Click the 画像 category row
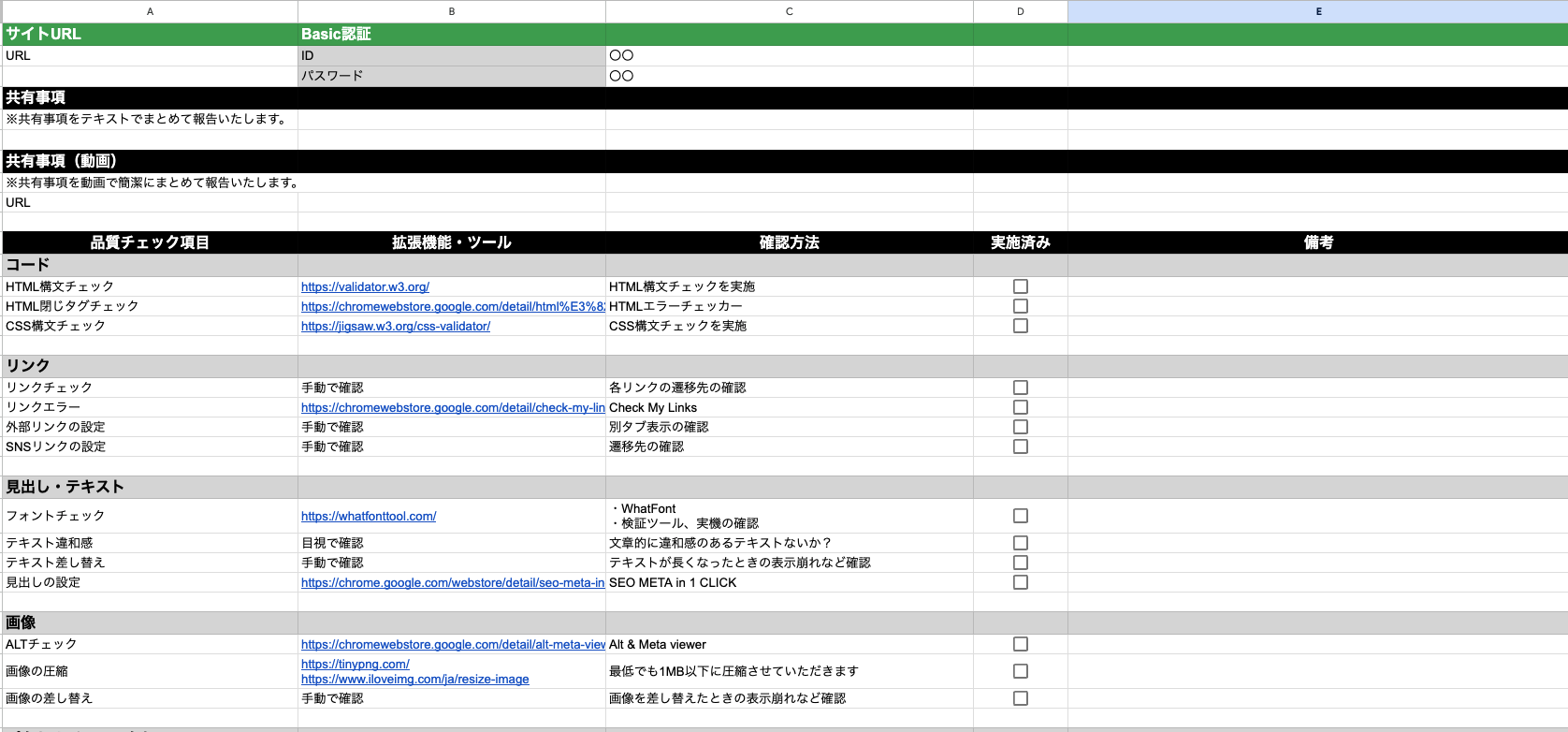 pos(785,622)
